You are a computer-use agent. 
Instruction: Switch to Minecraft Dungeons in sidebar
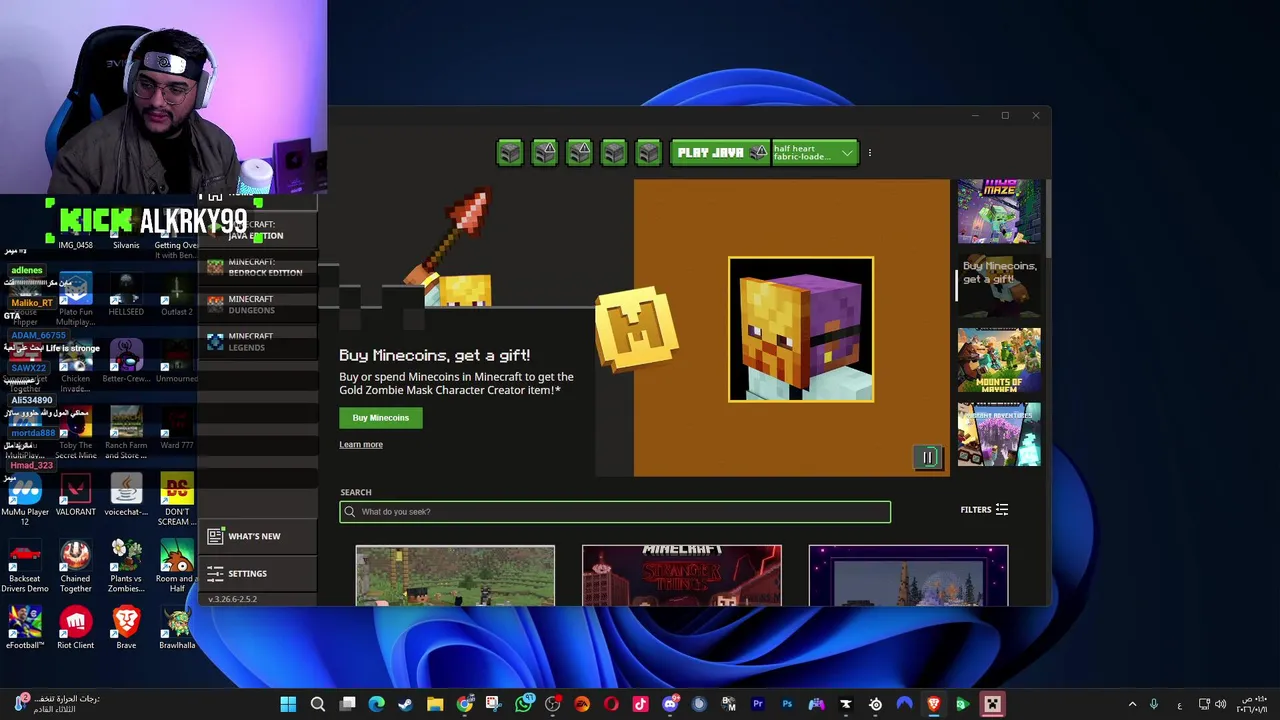[x=258, y=304]
